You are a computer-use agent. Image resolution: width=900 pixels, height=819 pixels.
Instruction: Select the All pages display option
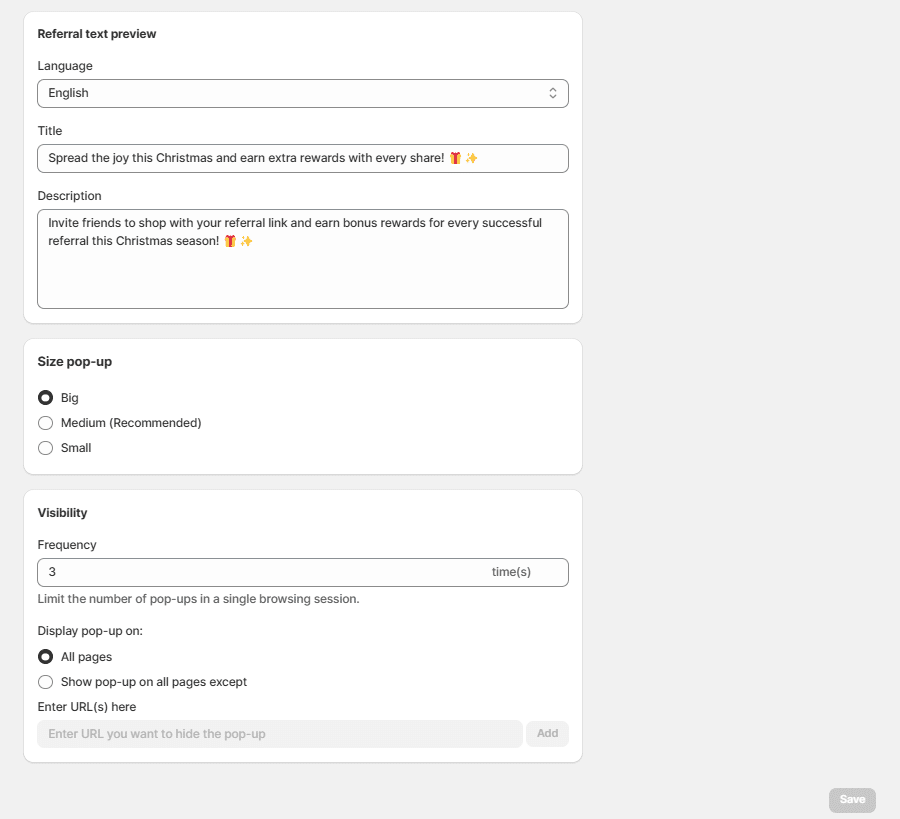pyautogui.click(x=46, y=657)
